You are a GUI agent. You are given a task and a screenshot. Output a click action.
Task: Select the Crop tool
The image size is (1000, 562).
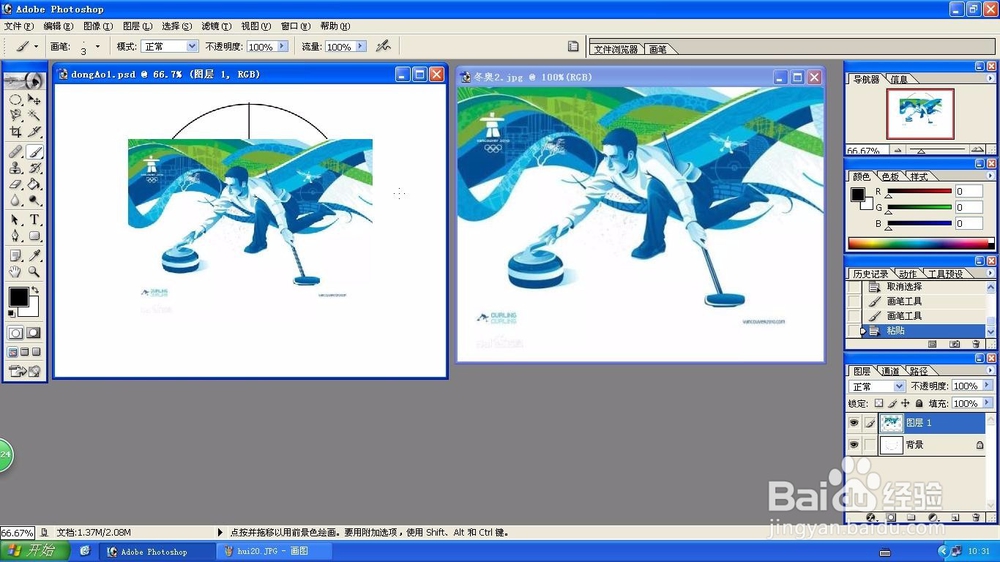coord(15,132)
